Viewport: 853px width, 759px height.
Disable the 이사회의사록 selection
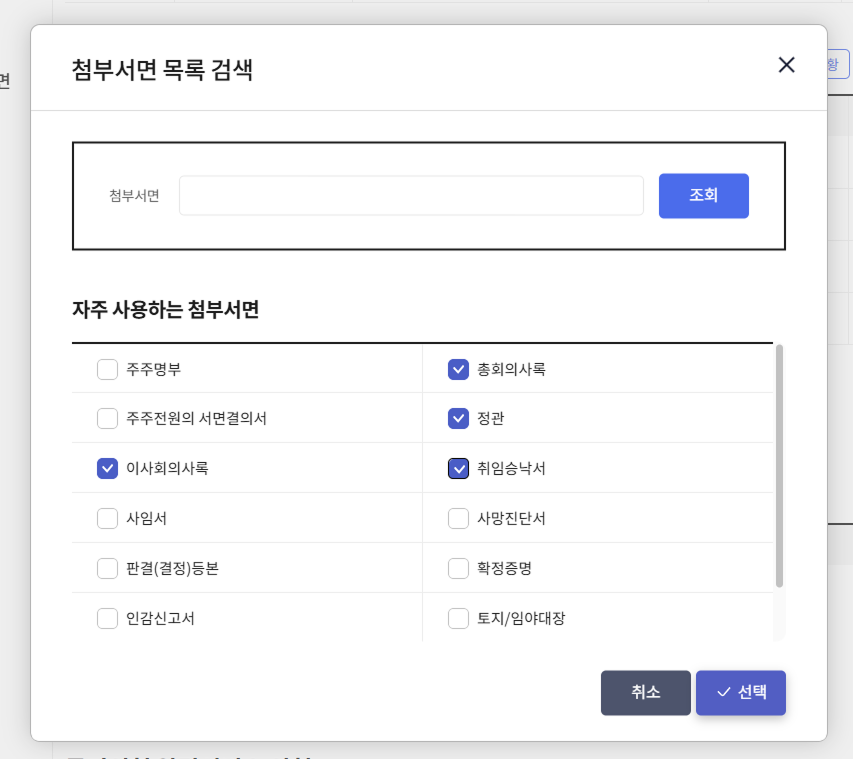107,468
